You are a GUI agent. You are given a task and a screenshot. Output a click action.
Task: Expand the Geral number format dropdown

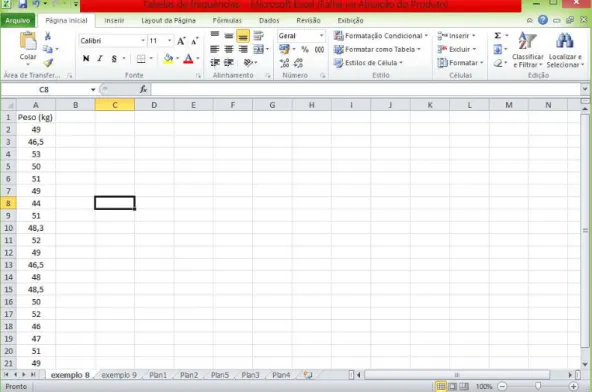[x=321, y=36]
